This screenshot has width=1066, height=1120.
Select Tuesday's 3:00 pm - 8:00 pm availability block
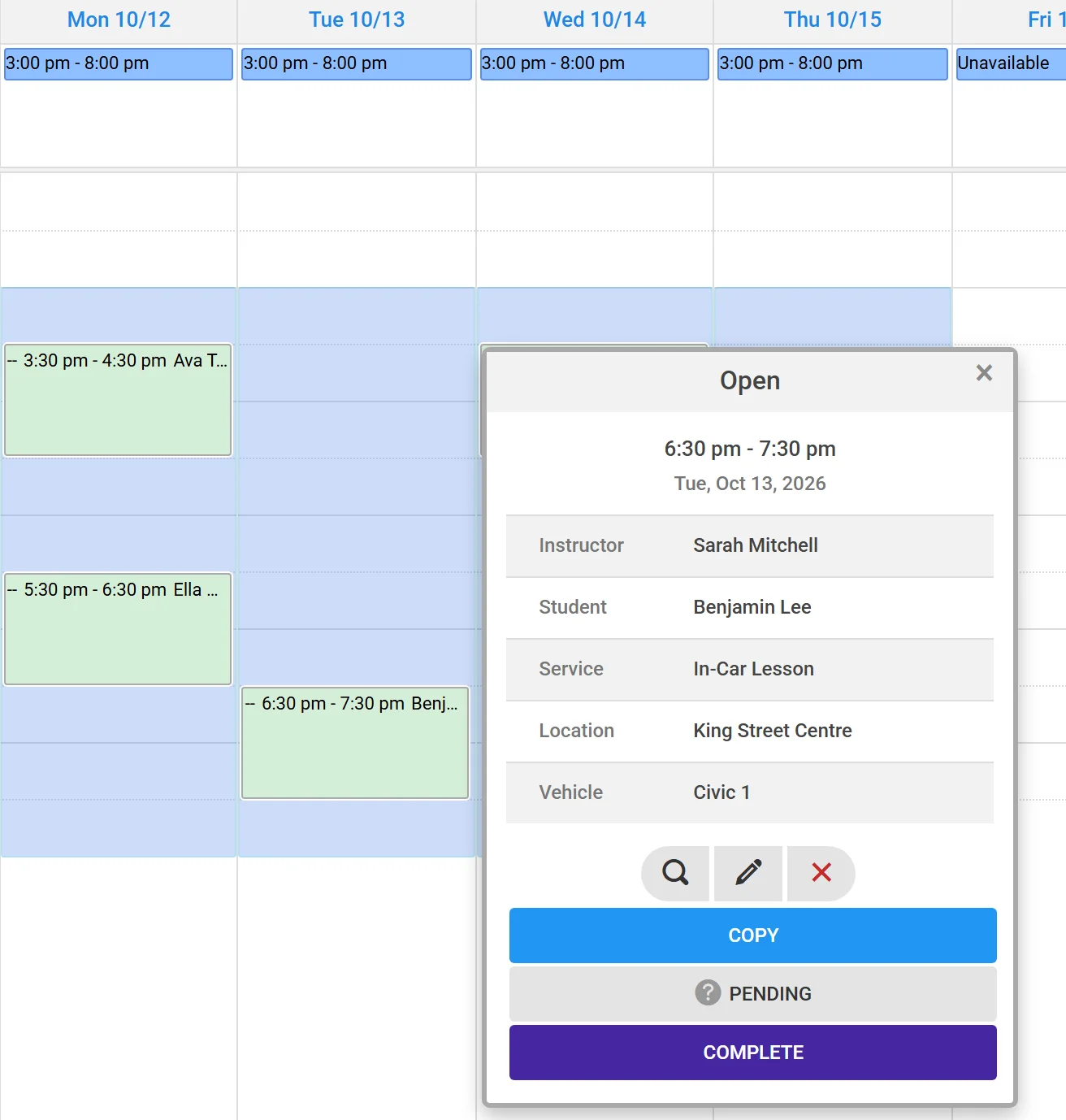357,63
